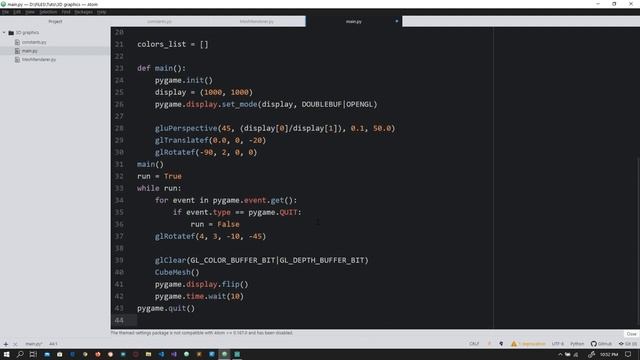This screenshot has height=360, width=640.
Task: Open the Git panel in status bar
Action: click(628, 344)
